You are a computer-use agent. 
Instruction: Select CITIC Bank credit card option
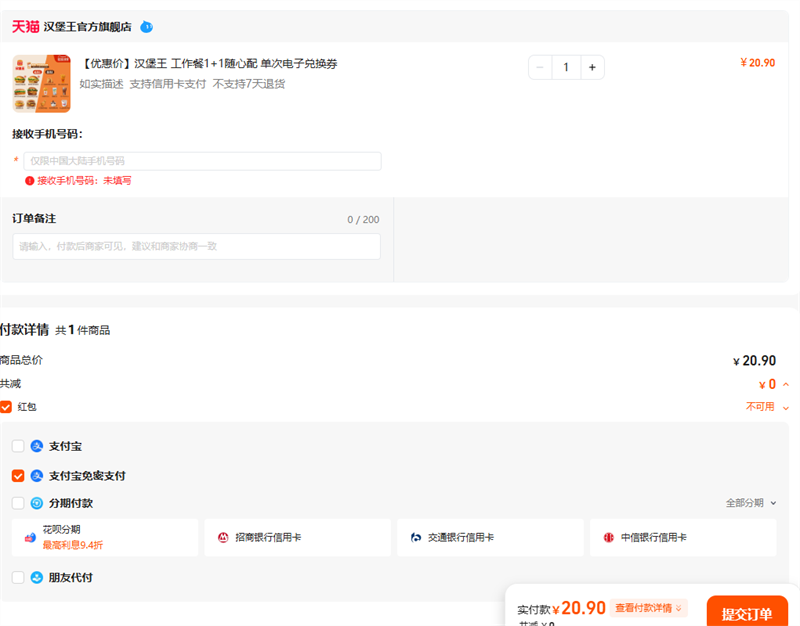coord(683,538)
